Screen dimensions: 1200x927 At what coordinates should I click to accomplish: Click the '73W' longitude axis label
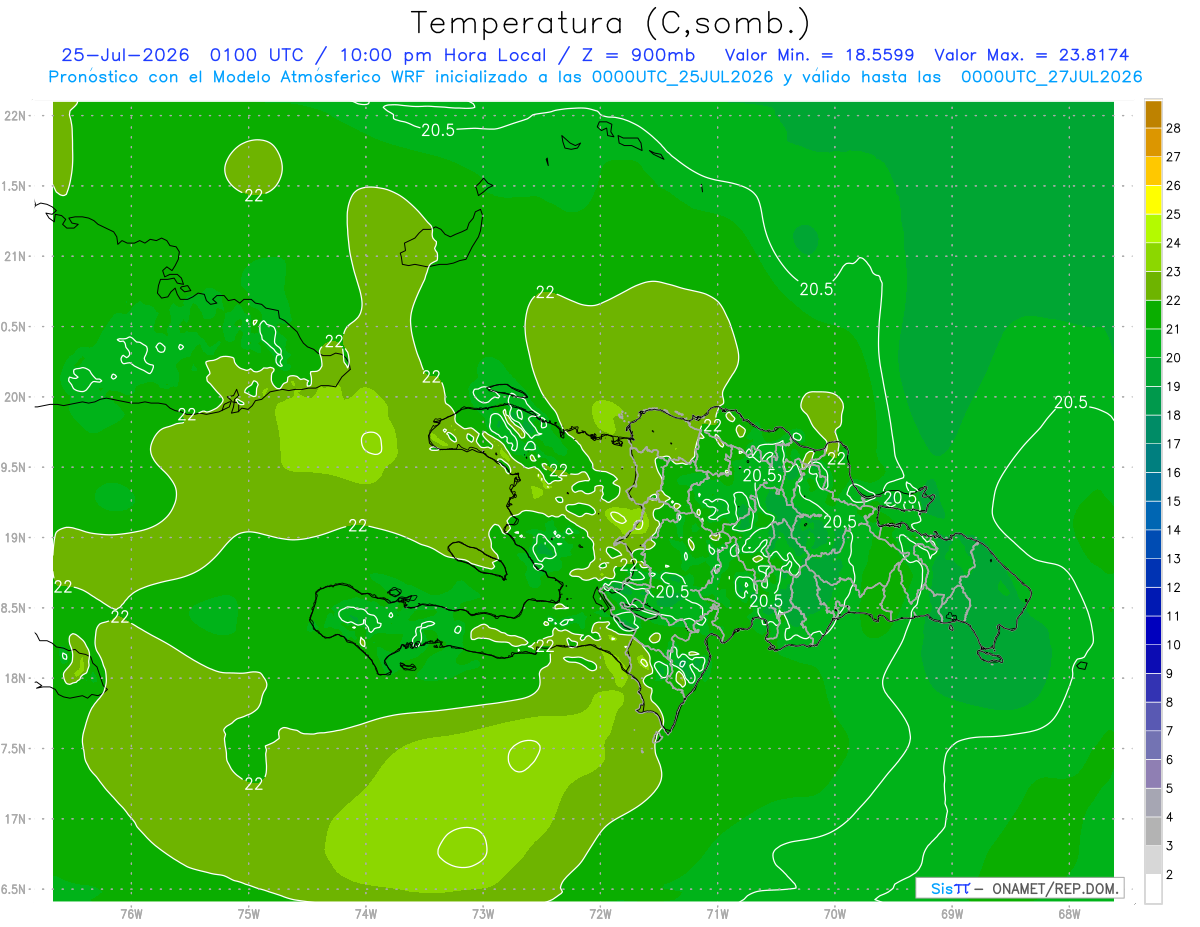click(x=483, y=913)
